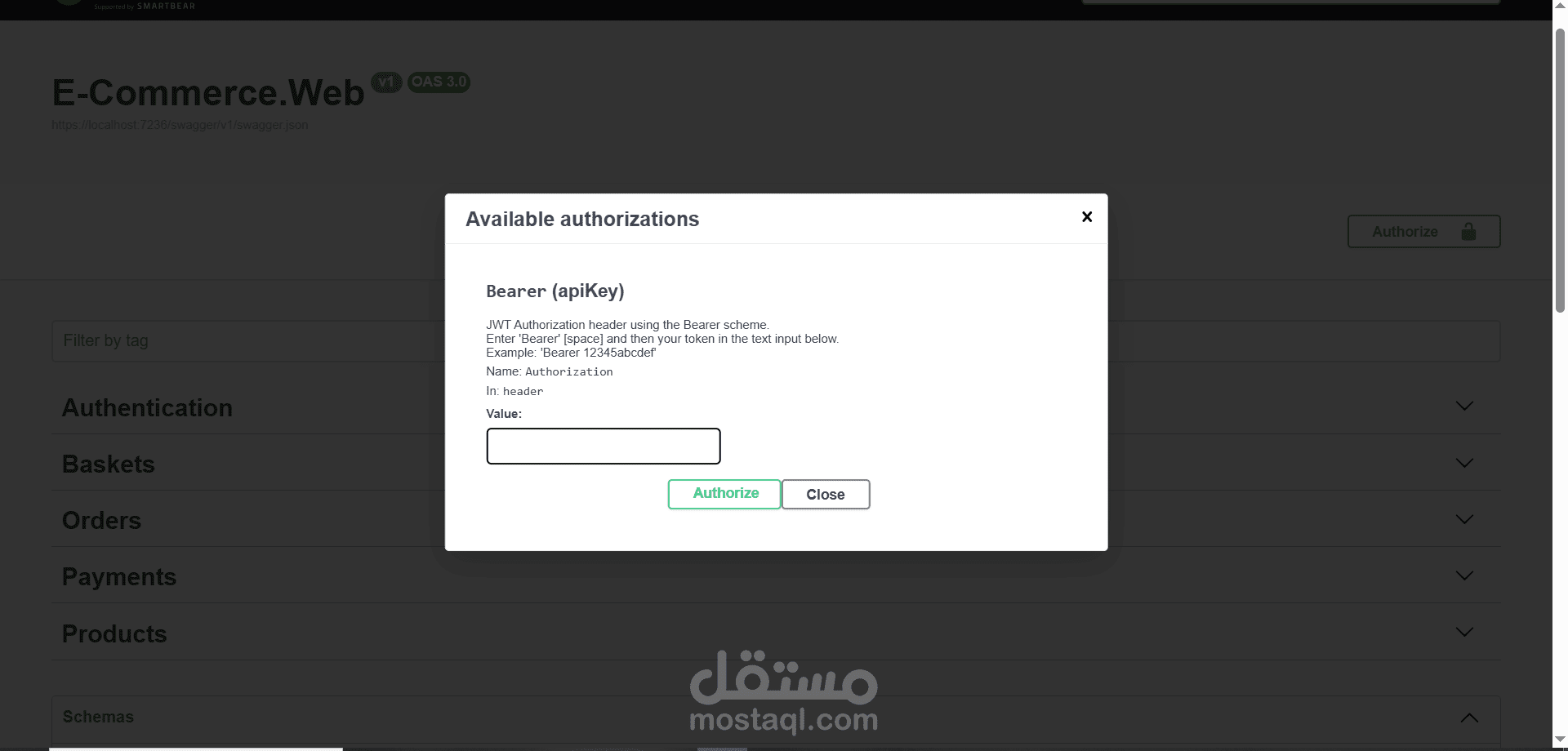Viewport: 1568px width, 751px height.
Task: Click the scrollbar down arrow
Action: click(x=1560, y=740)
